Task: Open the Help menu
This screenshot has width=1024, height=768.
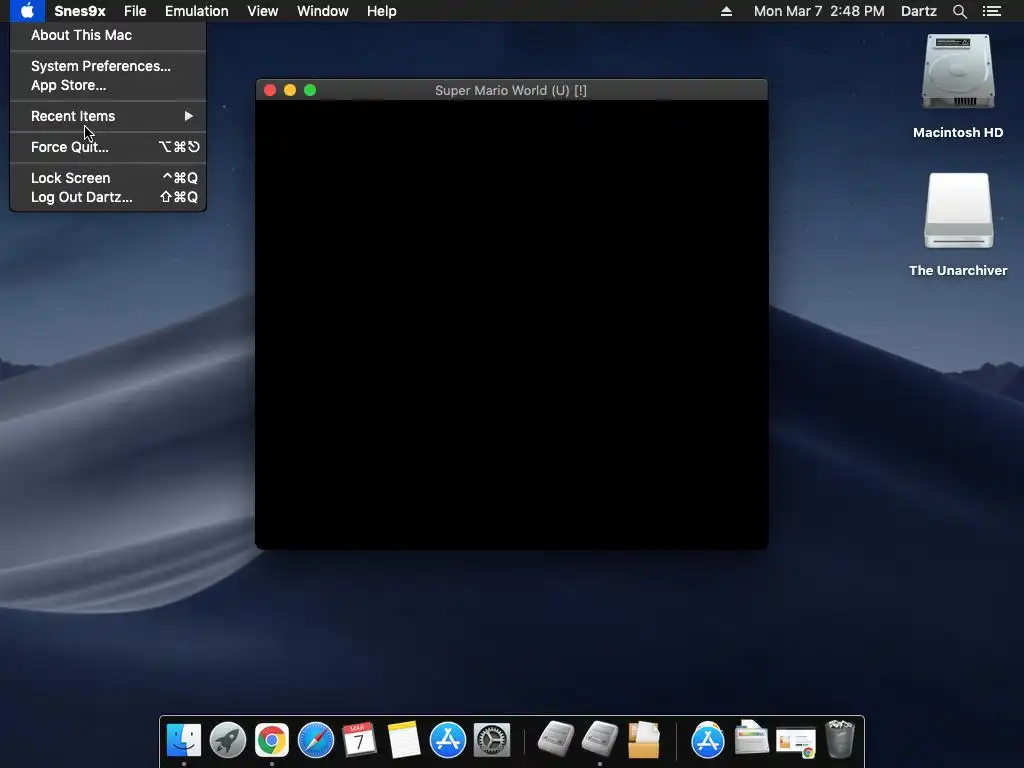Action: 381,11
